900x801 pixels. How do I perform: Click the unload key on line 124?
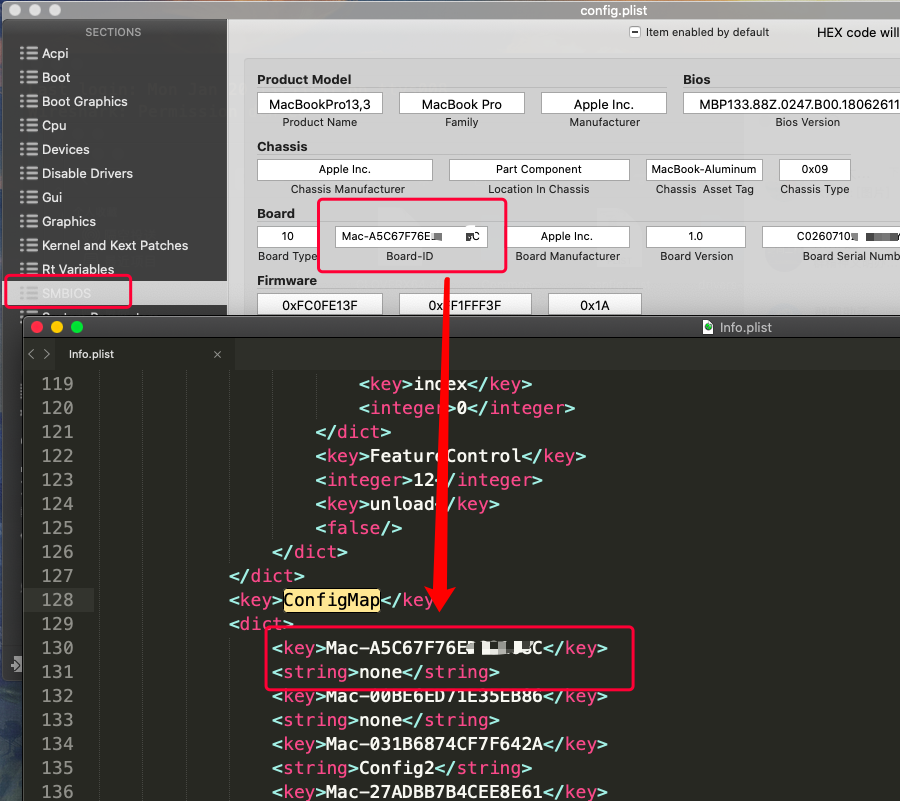(x=402, y=504)
